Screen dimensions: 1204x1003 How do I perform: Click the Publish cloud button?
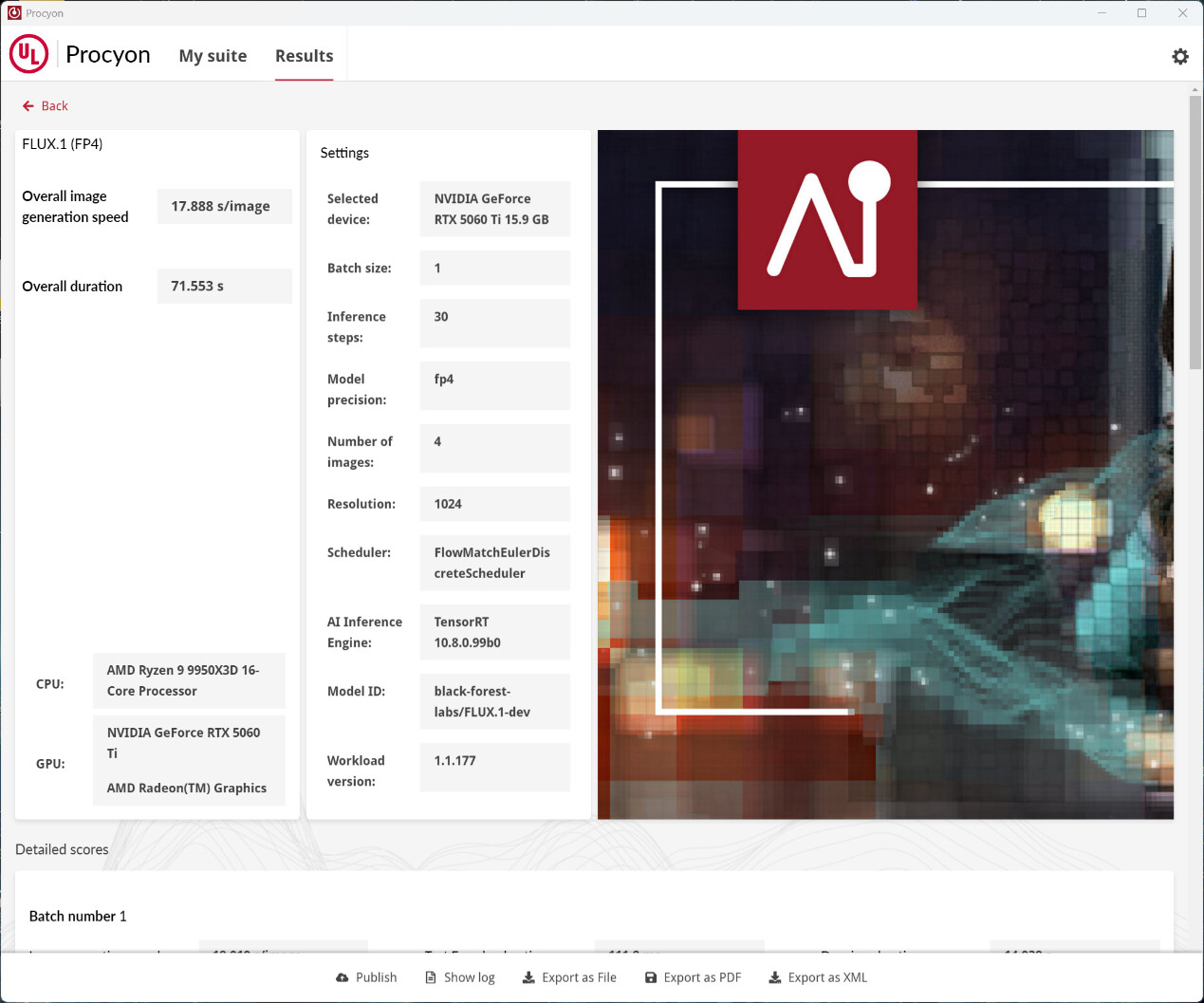pos(366,977)
